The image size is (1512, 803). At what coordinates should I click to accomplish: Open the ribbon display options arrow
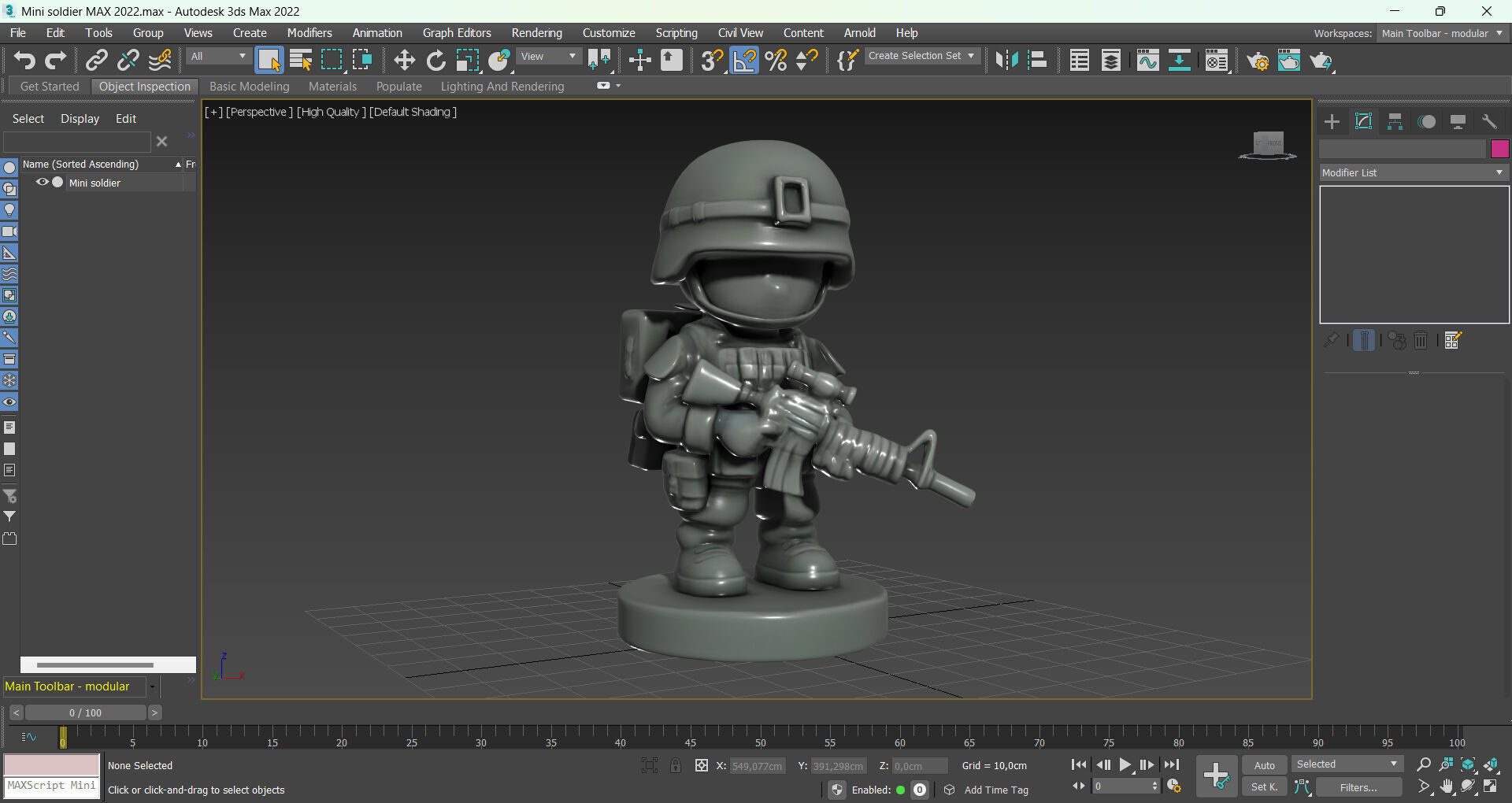(x=618, y=86)
